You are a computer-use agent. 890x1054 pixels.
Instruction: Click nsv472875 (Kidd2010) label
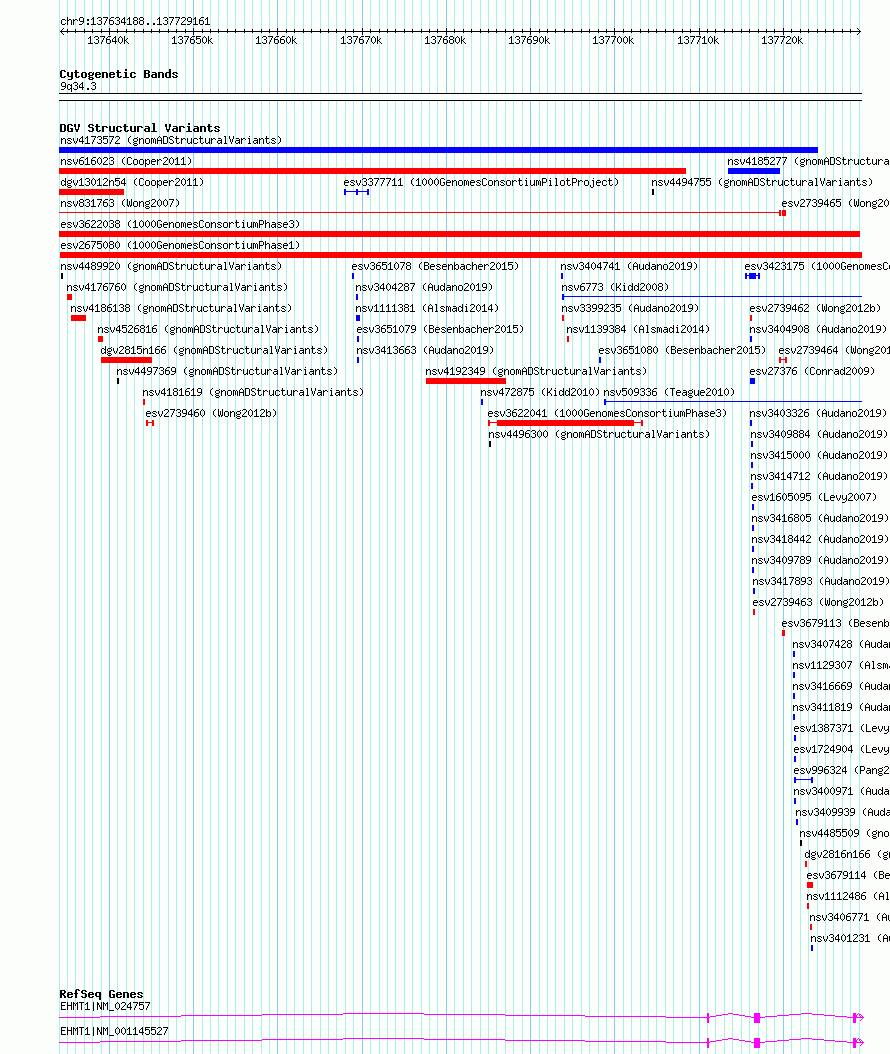coord(540,391)
